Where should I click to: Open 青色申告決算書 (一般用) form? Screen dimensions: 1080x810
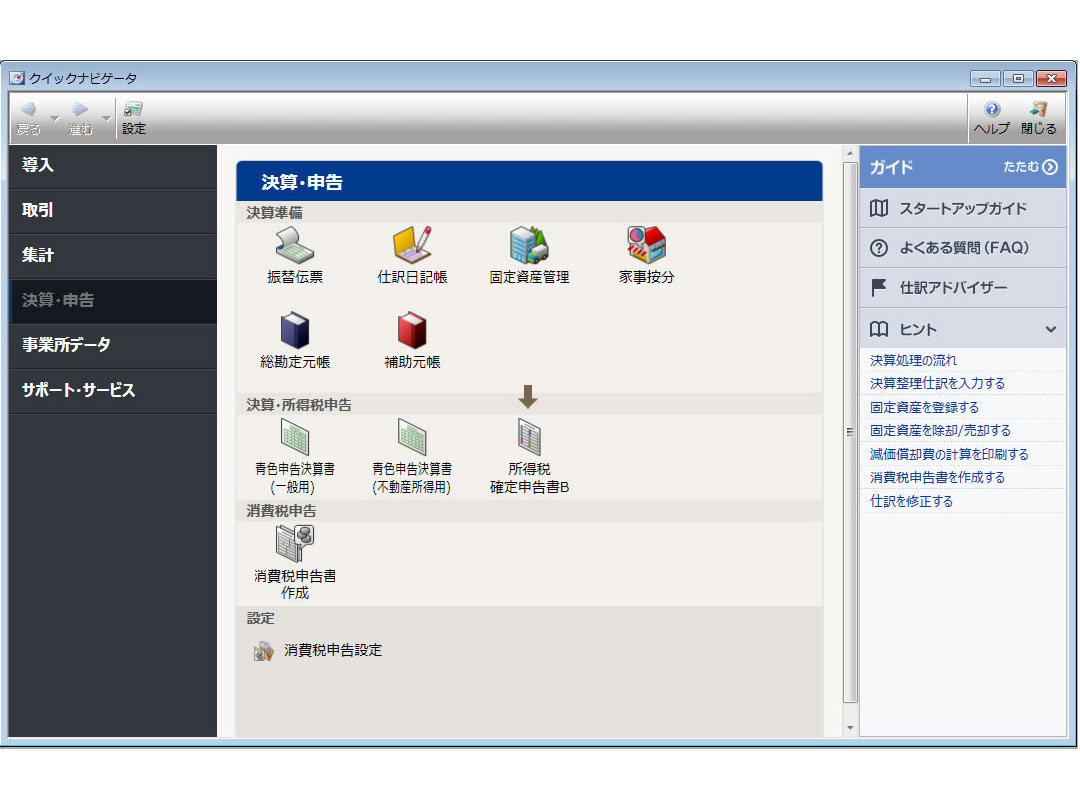tap(295, 456)
